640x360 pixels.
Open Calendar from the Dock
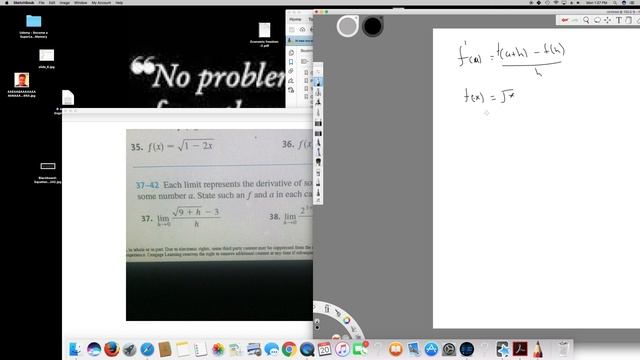coord(324,349)
